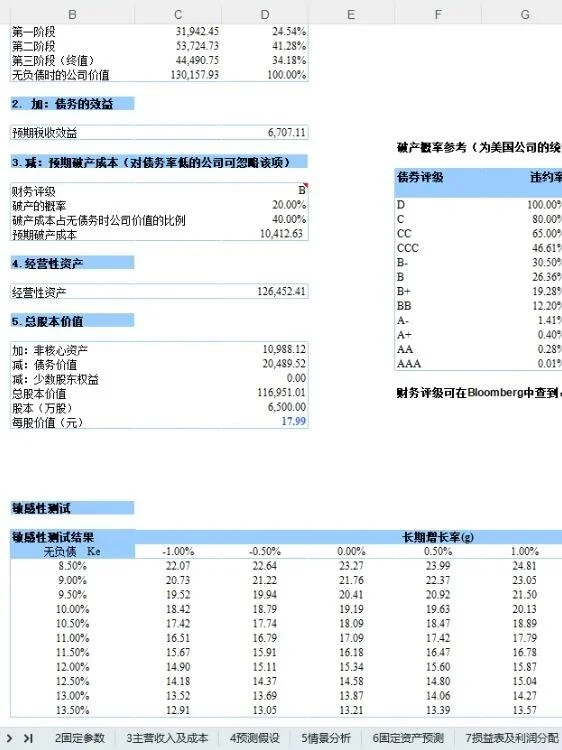Select column F header

click(438, 14)
